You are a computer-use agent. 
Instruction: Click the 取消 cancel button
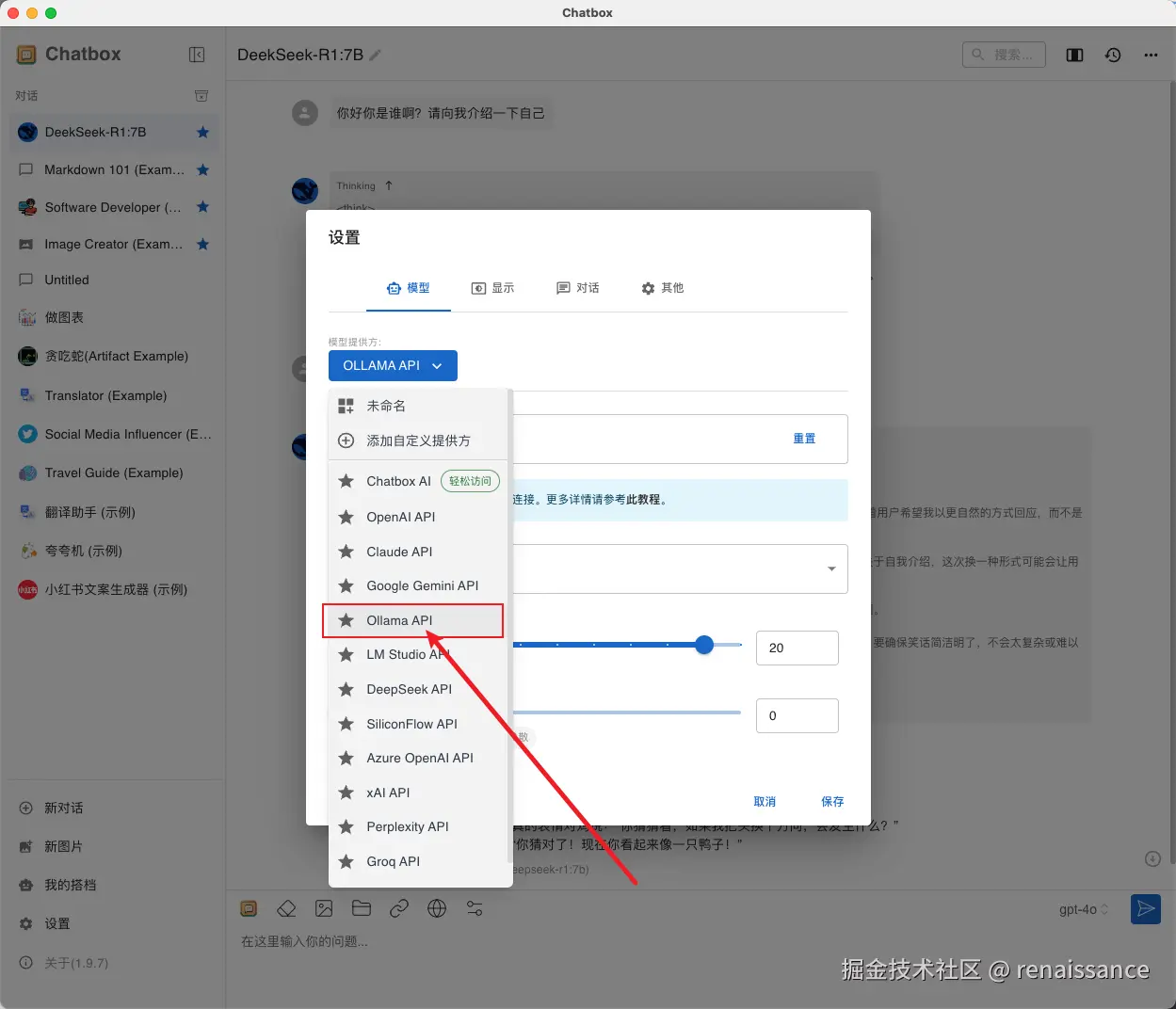pyautogui.click(x=765, y=802)
